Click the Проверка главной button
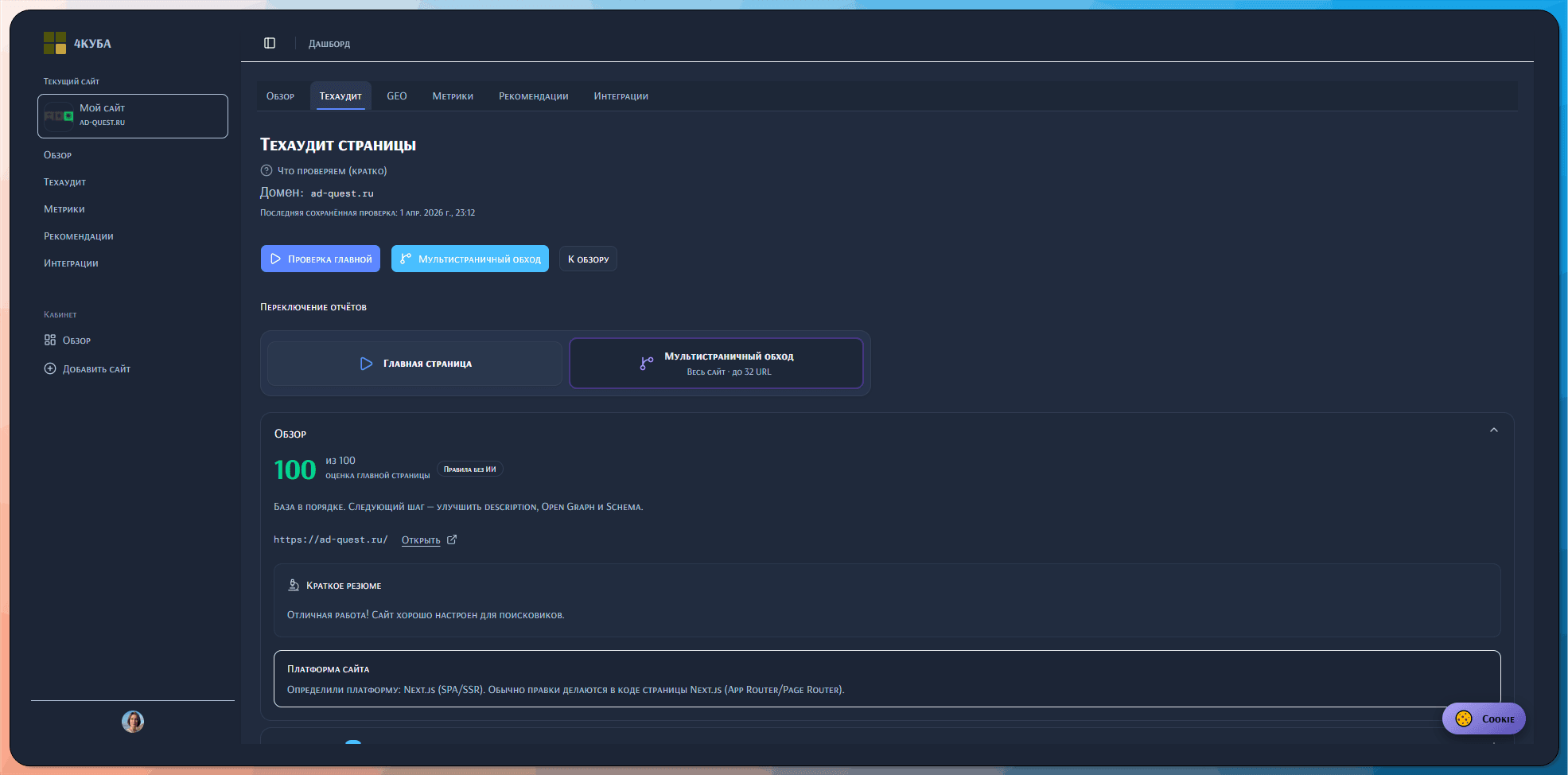This screenshot has height=775, width=1568. tap(321, 259)
